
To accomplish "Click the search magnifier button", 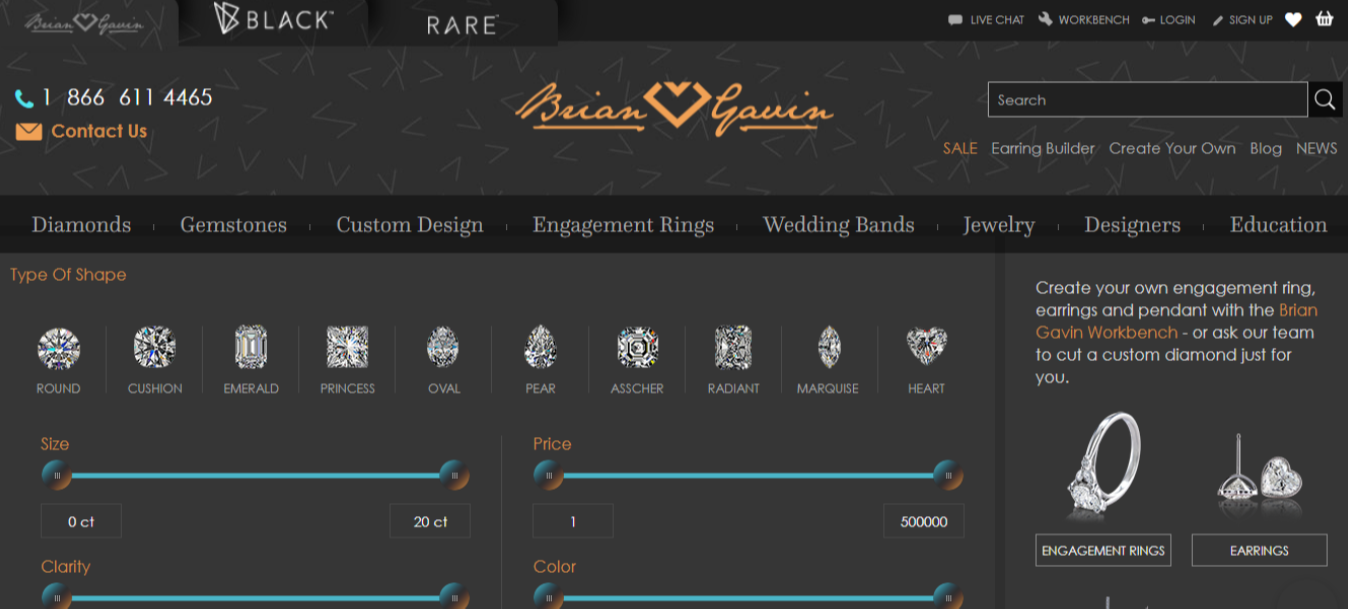I will [1325, 99].
